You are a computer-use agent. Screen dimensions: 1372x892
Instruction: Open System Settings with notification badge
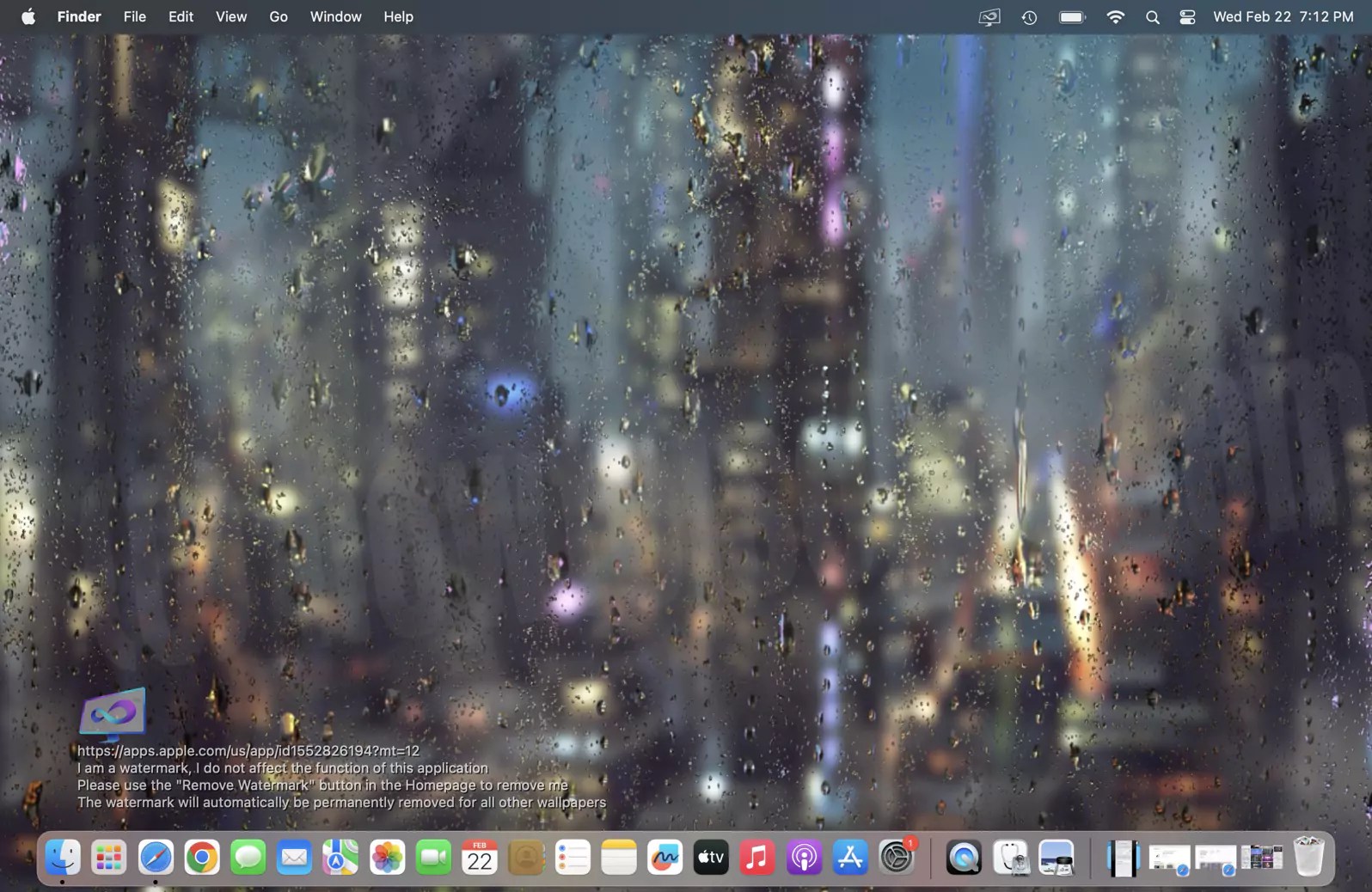(x=897, y=858)
